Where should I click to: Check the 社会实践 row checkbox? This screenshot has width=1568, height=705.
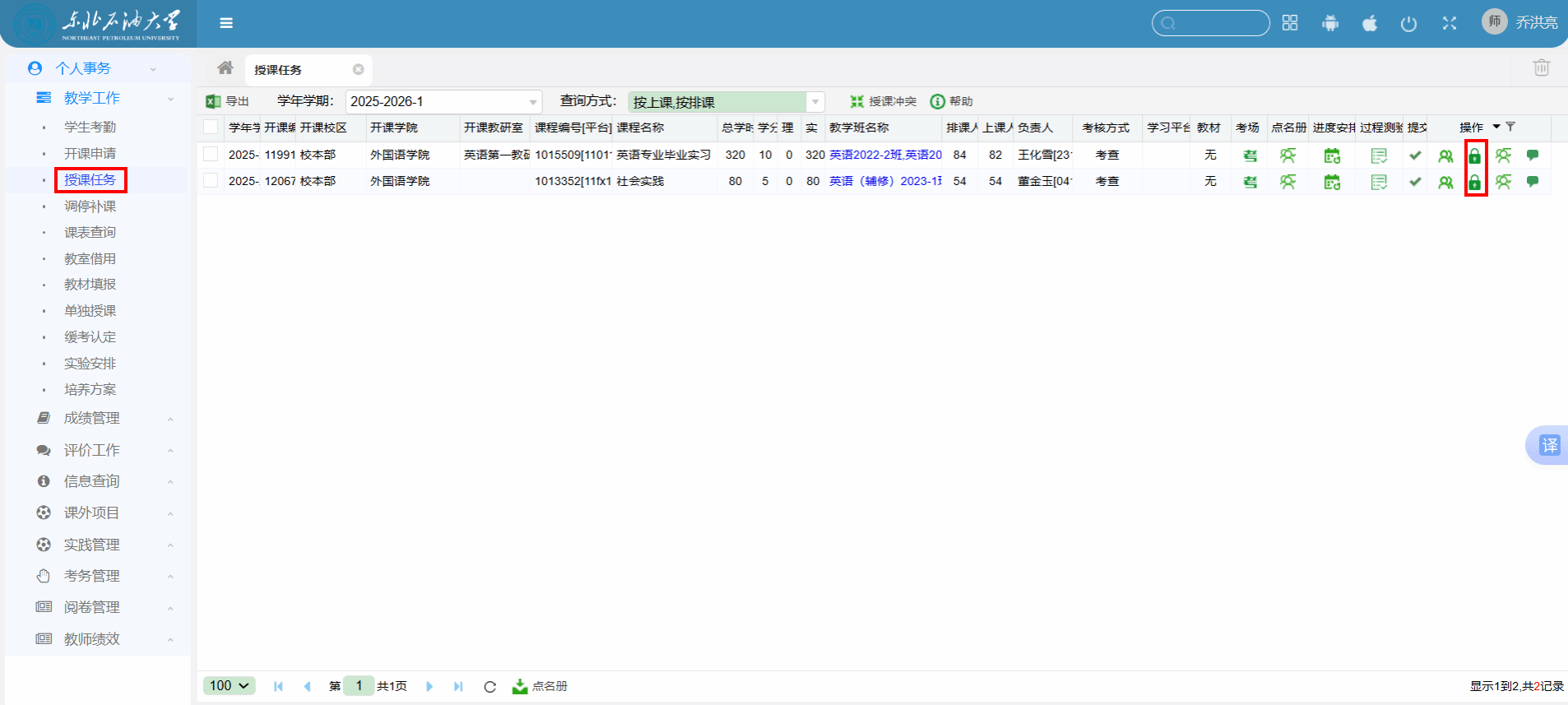point(211,181)
